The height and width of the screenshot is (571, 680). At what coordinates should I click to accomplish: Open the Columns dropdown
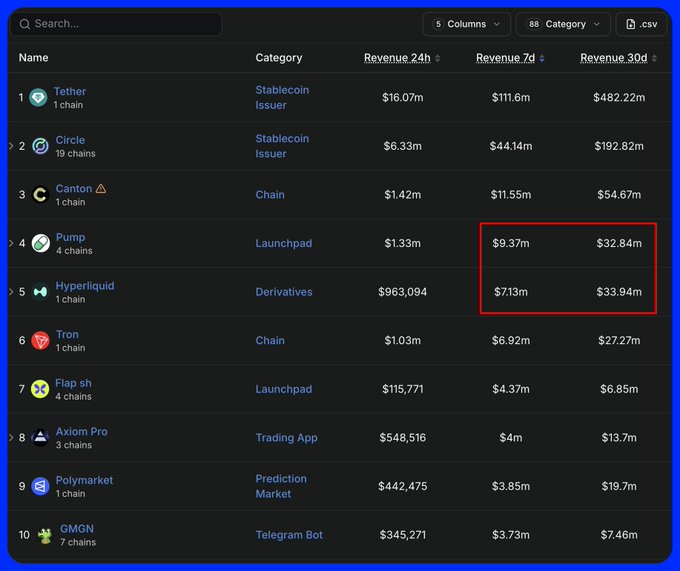click(x=466, y=24)
